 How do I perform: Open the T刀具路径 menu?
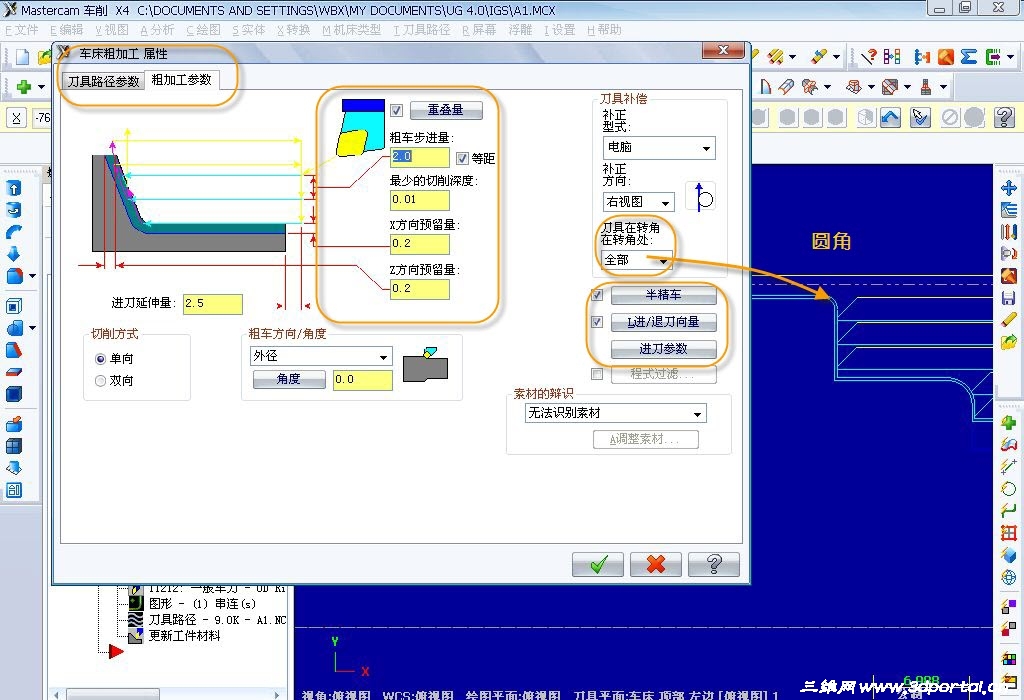tap(422, 30)
